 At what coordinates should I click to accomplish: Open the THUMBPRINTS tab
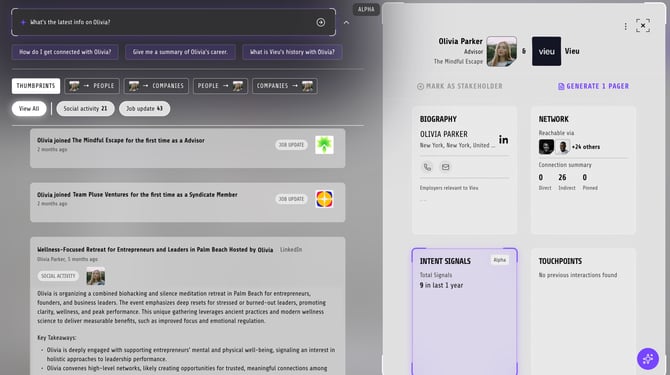36,86
